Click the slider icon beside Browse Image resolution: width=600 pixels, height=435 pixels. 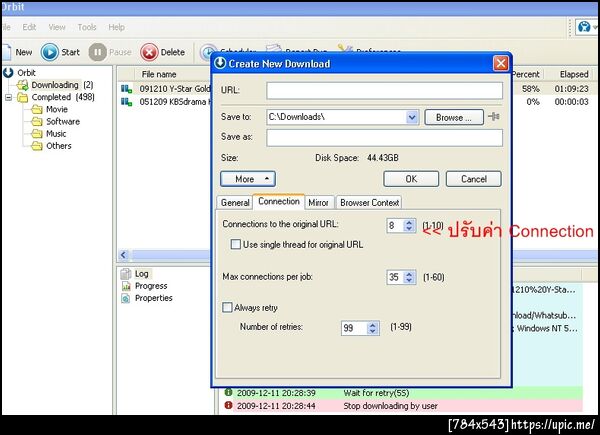494,117
